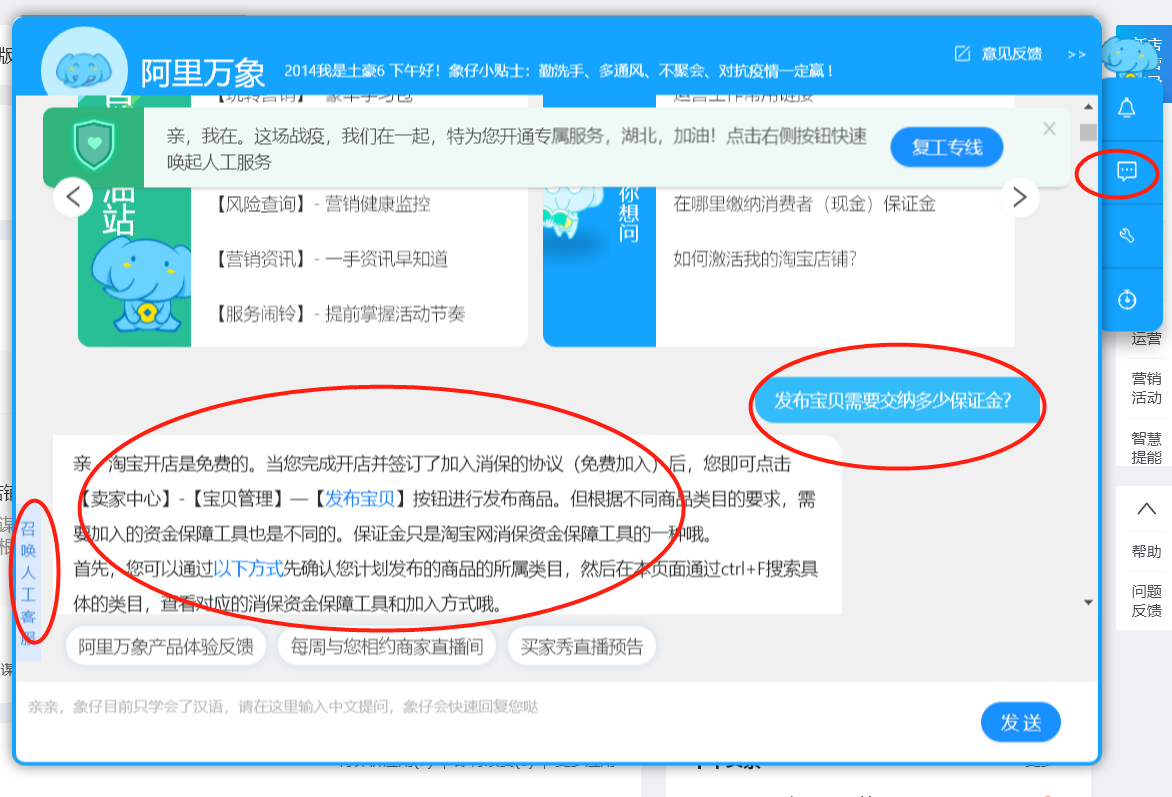Click the bell notification icon in sidebar
Image resolution: width=1172 pixels, height=797 pixels.
click(x=1126, y=108)
